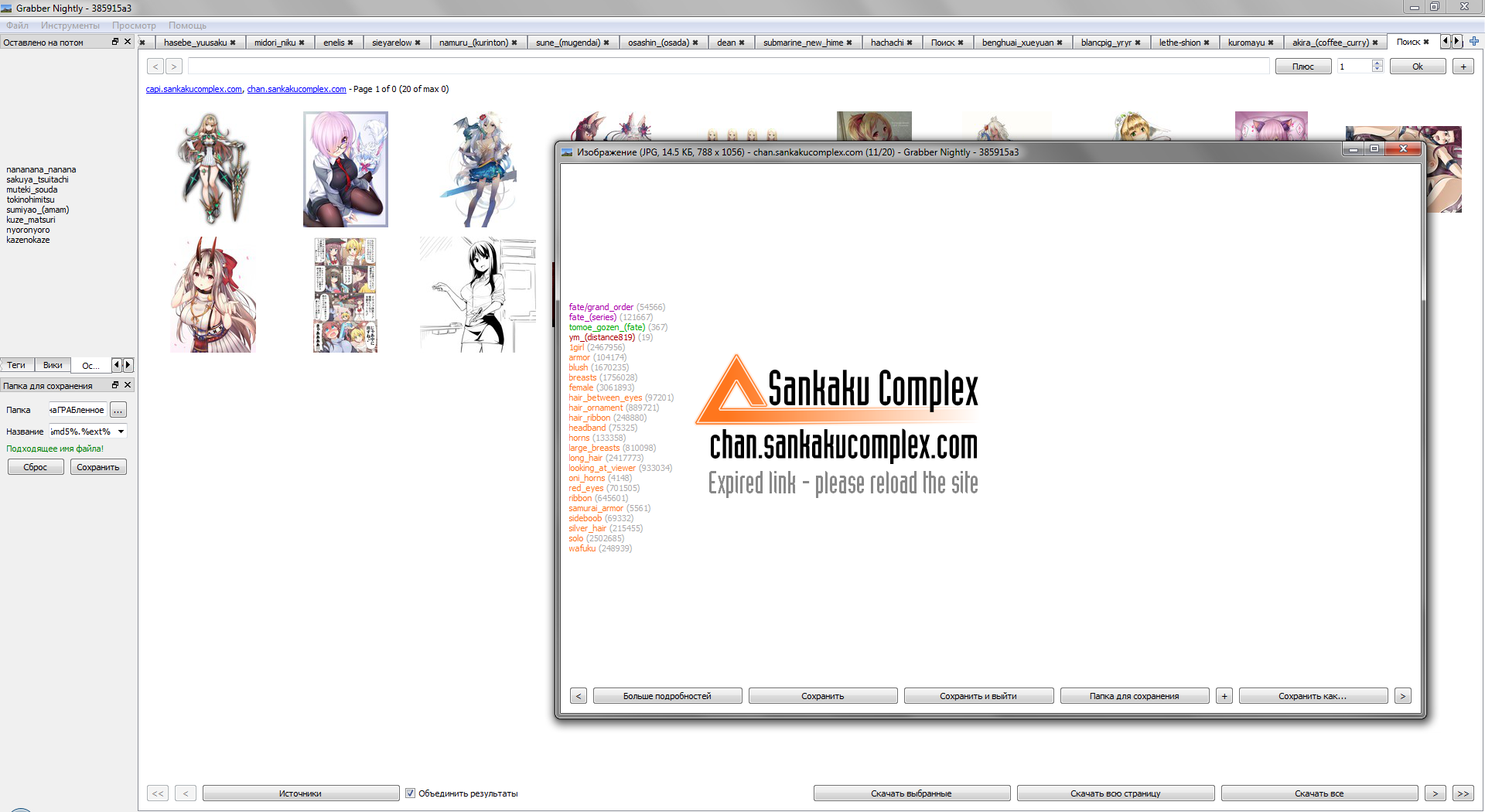
Task: Click 'Скачать выбранные' button
Action: 912,793
